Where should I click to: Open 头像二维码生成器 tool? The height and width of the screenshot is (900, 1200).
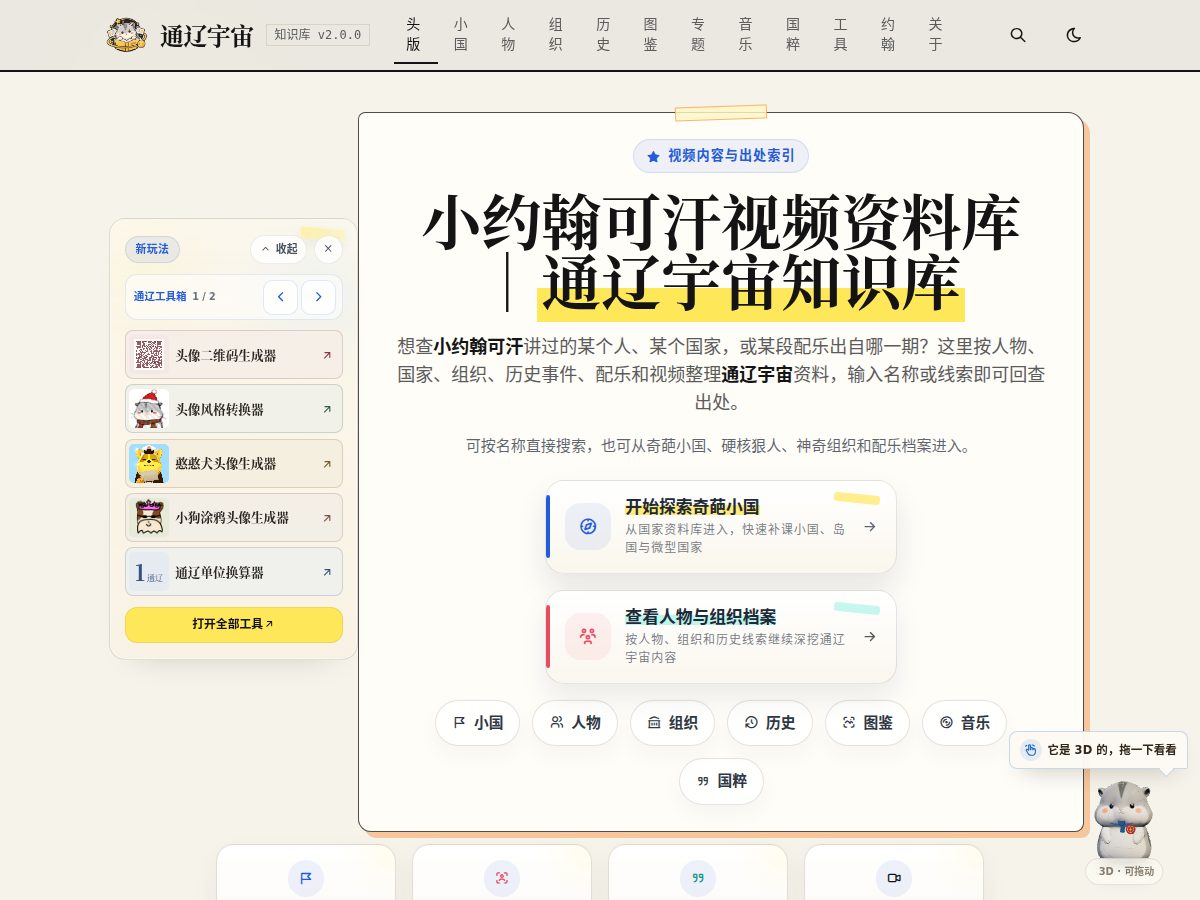click(234, 355)
